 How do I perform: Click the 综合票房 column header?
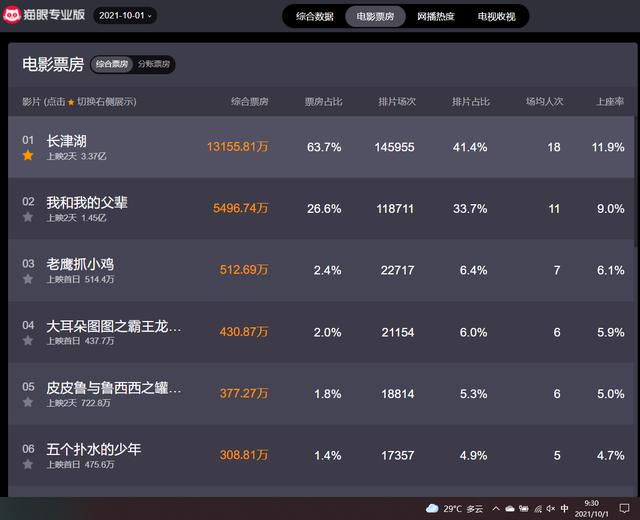[x=249, y=102]
